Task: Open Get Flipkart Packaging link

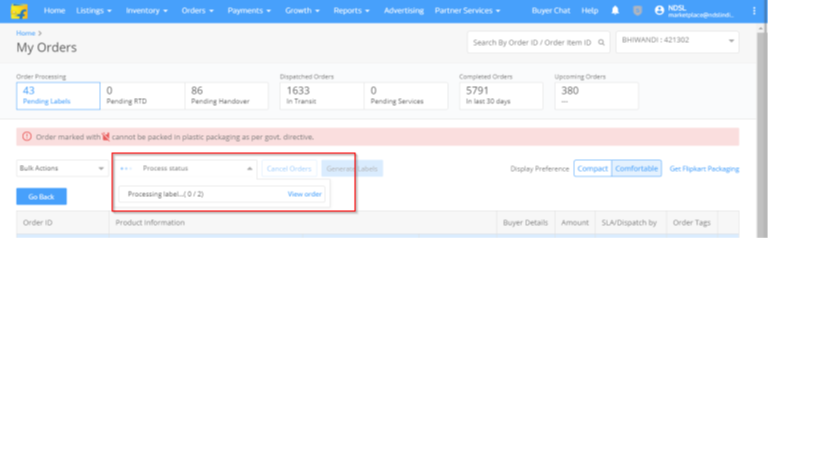Action: 704,169
